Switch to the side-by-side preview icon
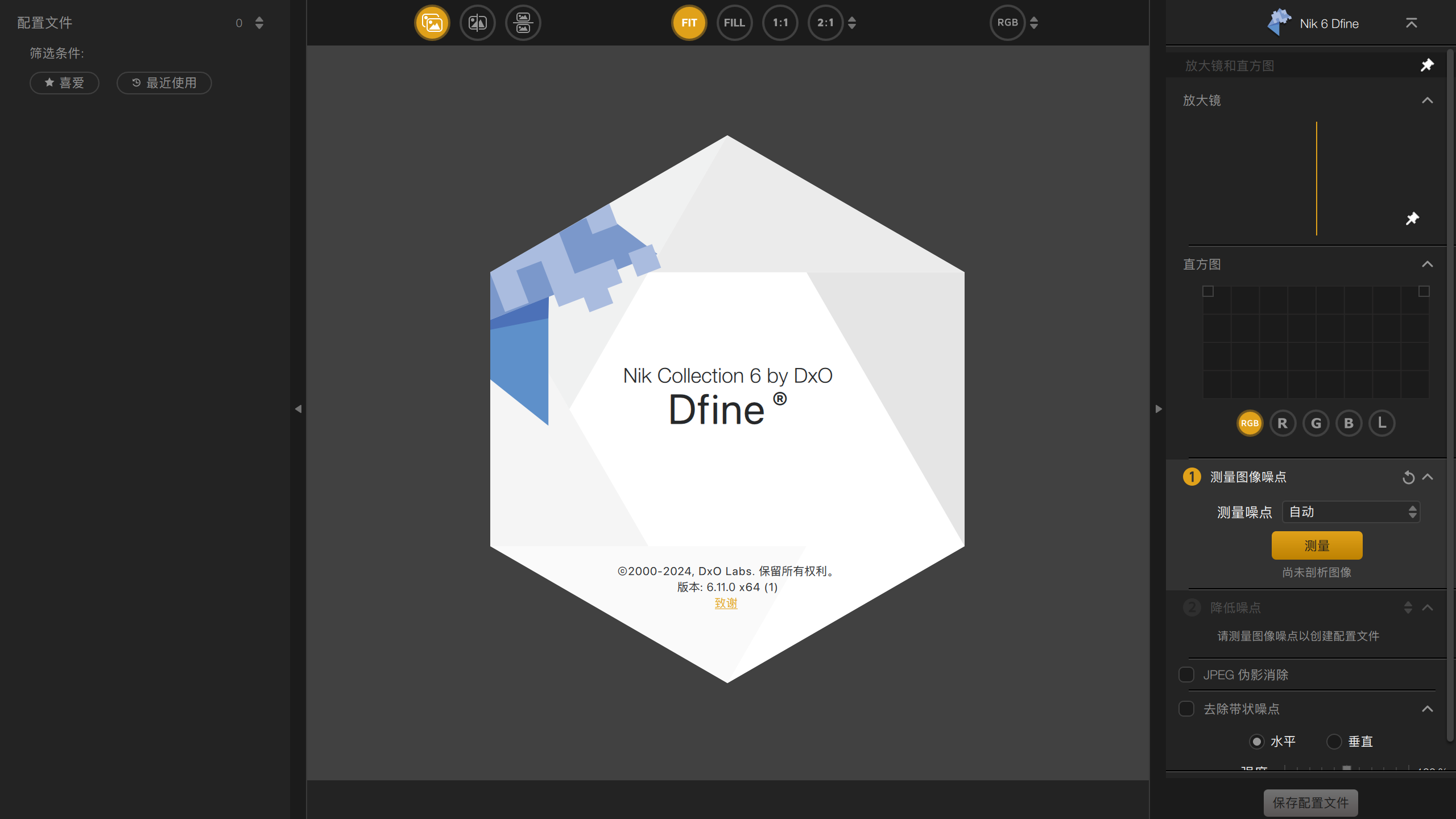Screen dimensions: 1456x819 pos(523,23)
